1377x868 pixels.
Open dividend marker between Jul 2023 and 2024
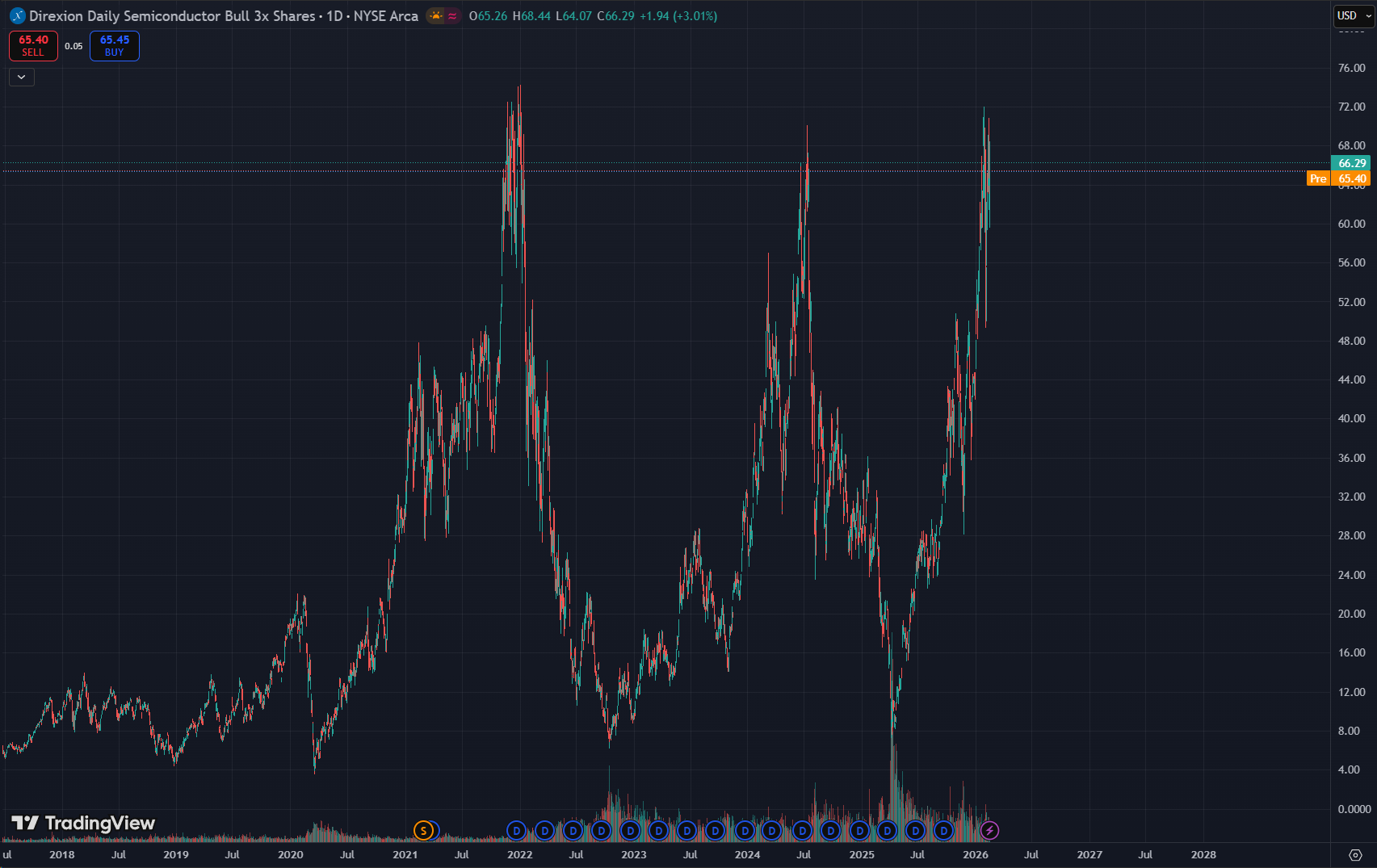[715, 830]
